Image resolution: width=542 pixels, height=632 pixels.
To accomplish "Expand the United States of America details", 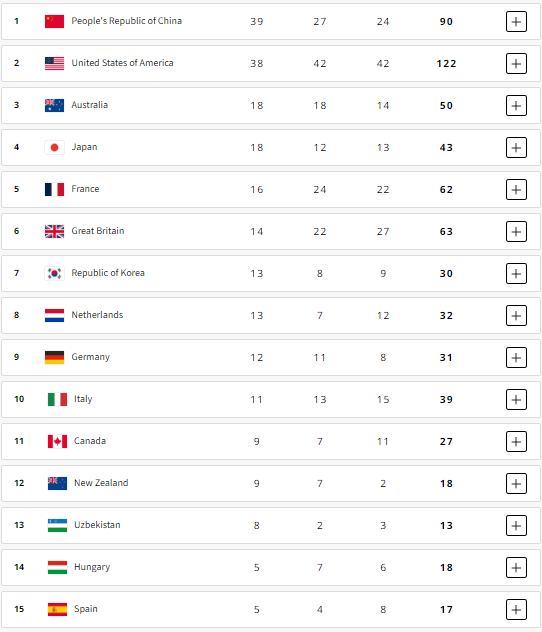I will tap(516, 63).
